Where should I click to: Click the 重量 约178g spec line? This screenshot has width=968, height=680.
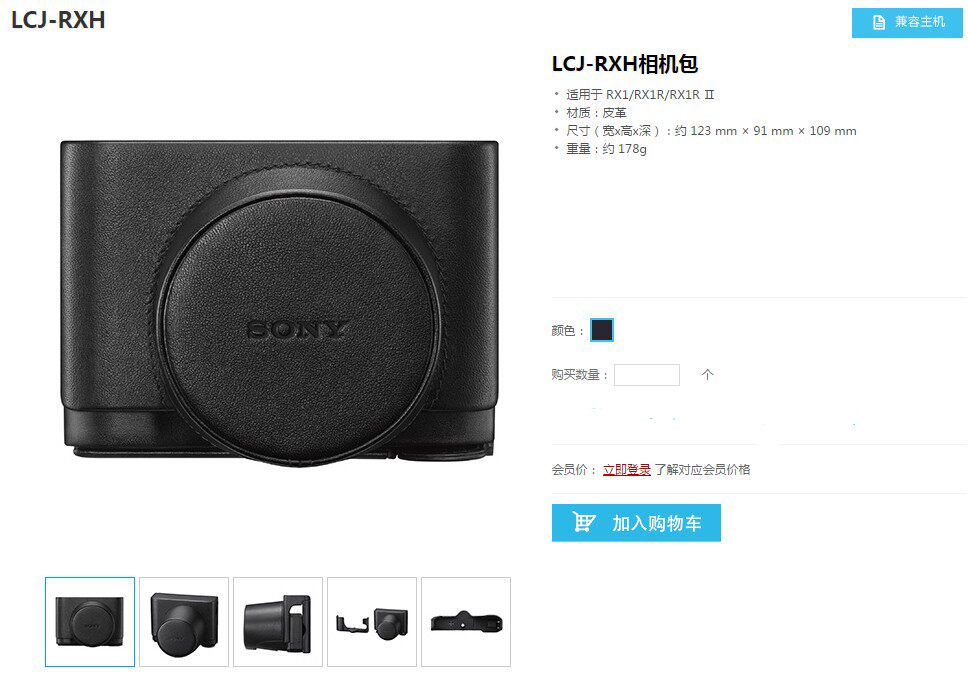pyautogui.click(x=606, y=149)
